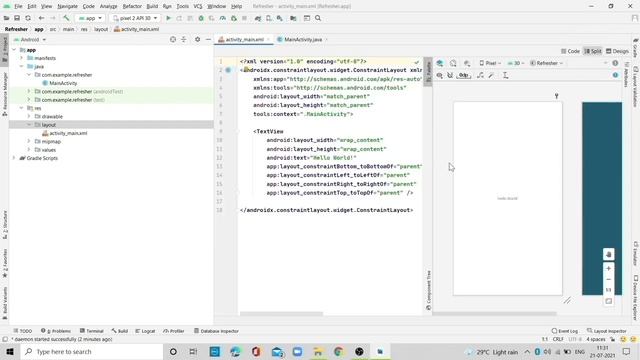Open the VCS menu
Image resolution: width=640 pixels, height=360 pixels.
coord(198,7)
